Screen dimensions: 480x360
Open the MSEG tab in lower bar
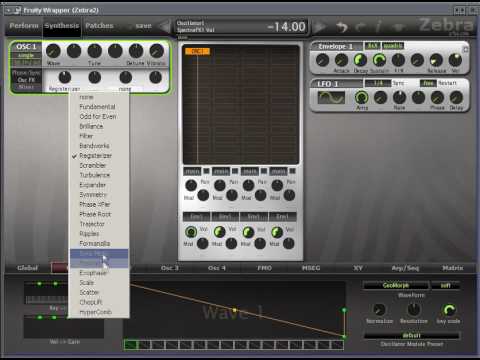tap(311, 268)
